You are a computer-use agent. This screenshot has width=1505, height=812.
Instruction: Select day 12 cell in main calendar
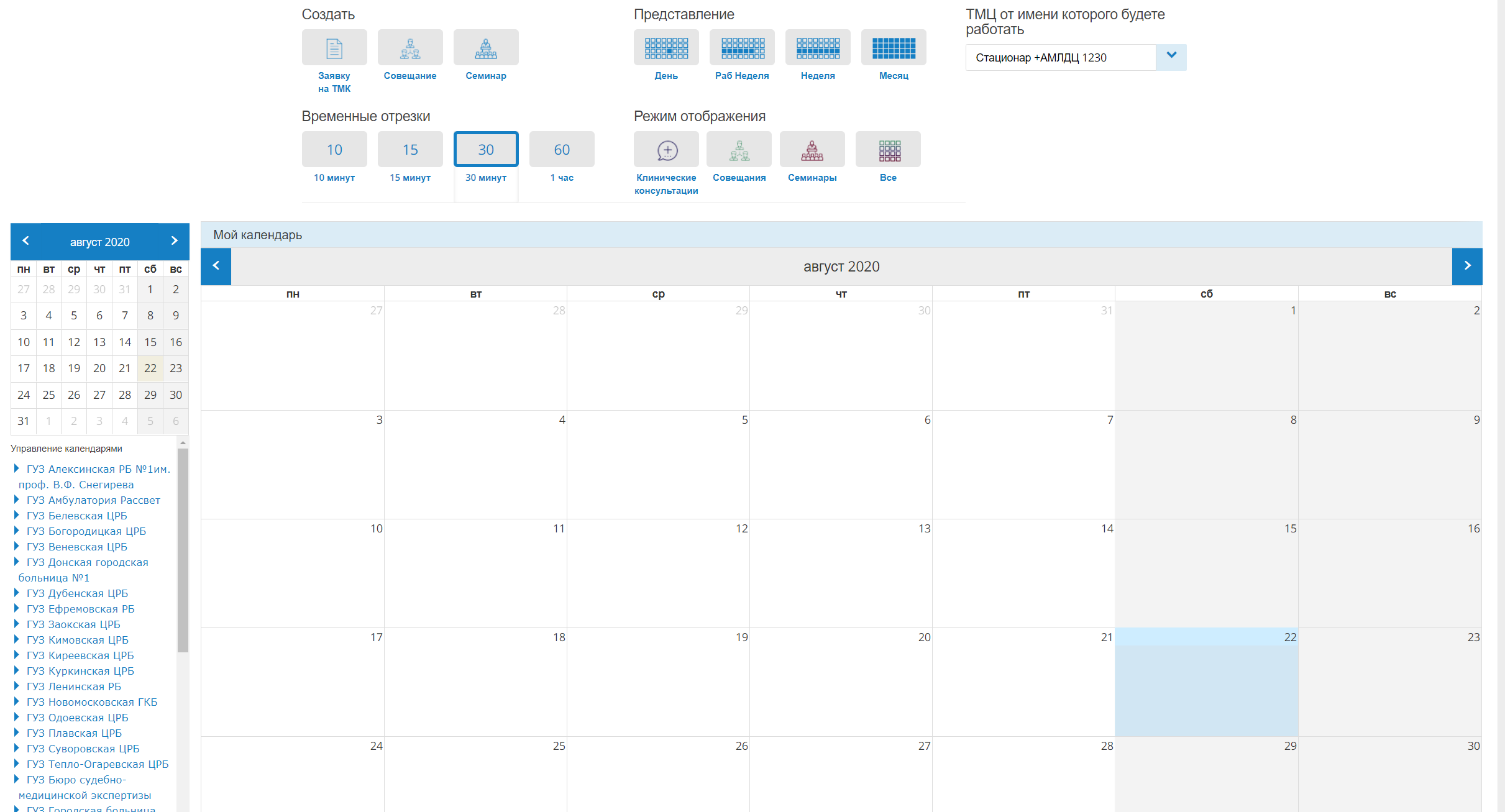click(658, 573)
